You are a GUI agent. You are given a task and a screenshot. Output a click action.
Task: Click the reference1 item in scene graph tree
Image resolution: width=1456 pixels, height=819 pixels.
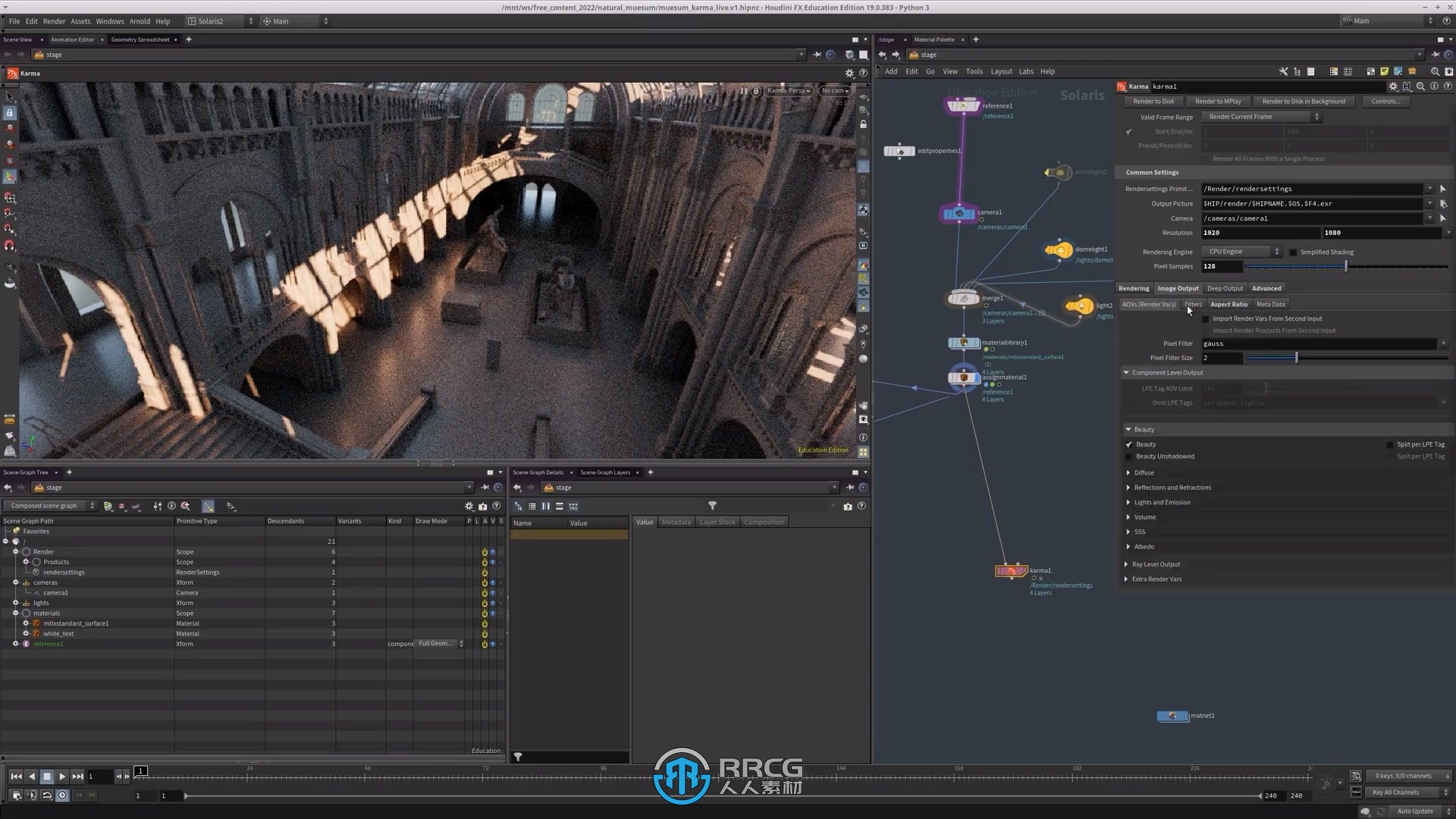[48, 643]
